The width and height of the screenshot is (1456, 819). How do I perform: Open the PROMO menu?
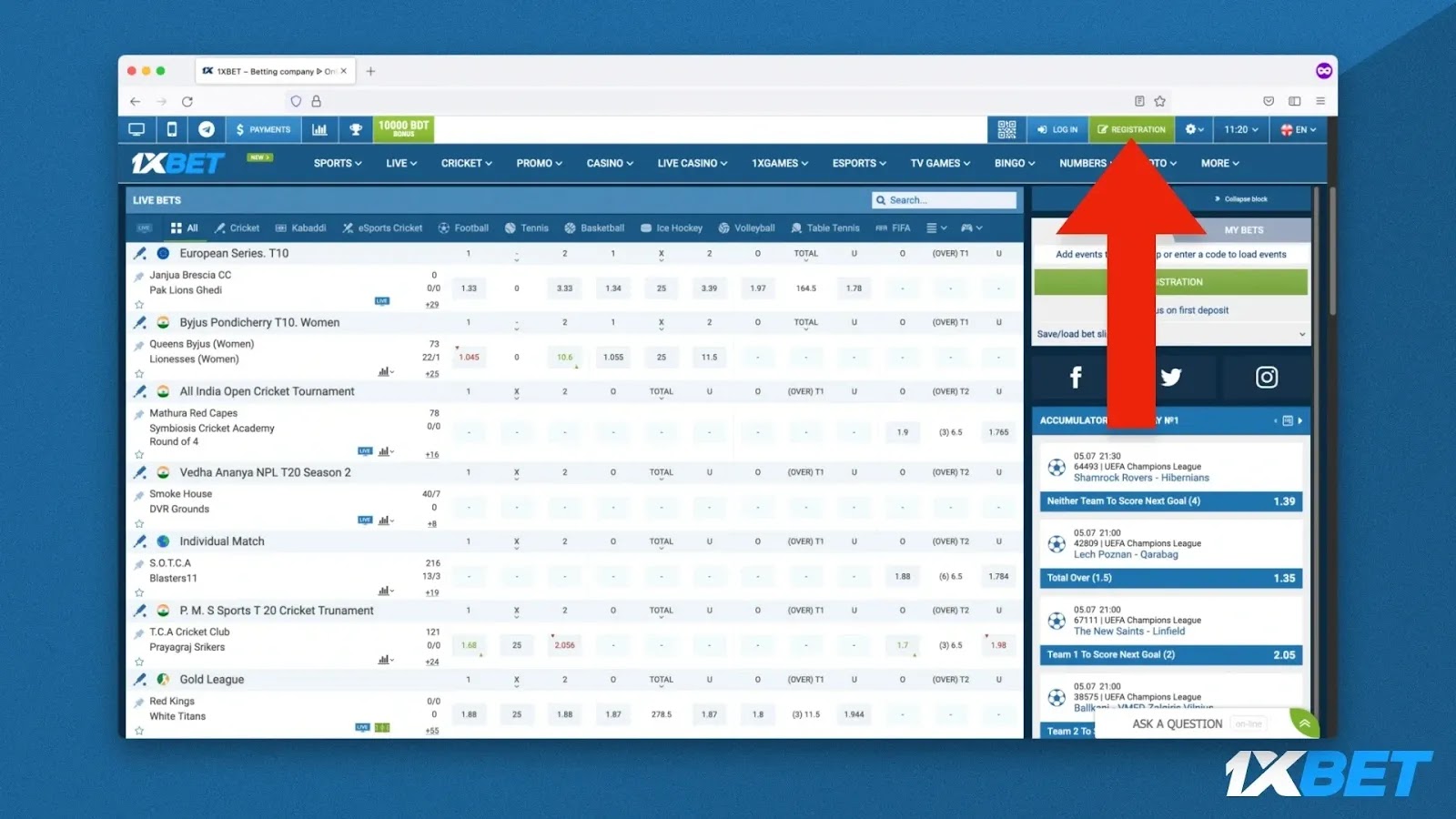pyautogui.click(x=540, y=164)
